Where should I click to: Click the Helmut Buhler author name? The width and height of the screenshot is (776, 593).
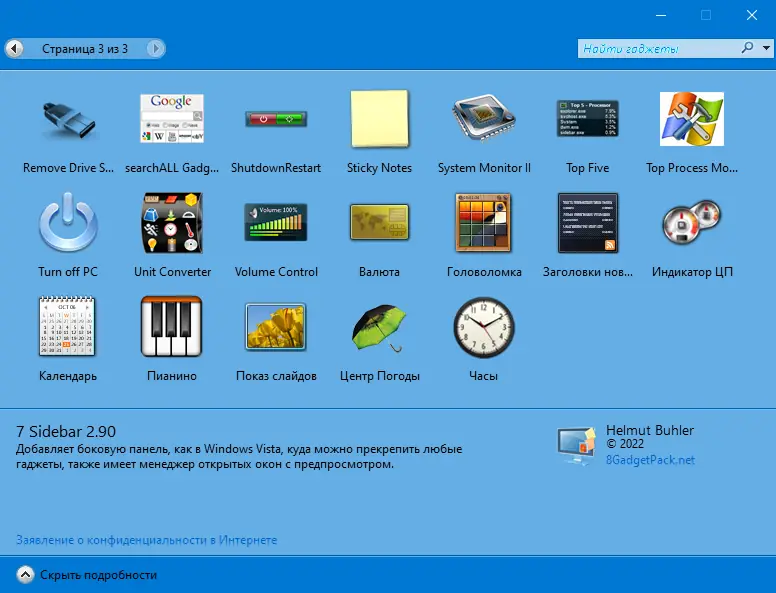click(x=650, y=430)
